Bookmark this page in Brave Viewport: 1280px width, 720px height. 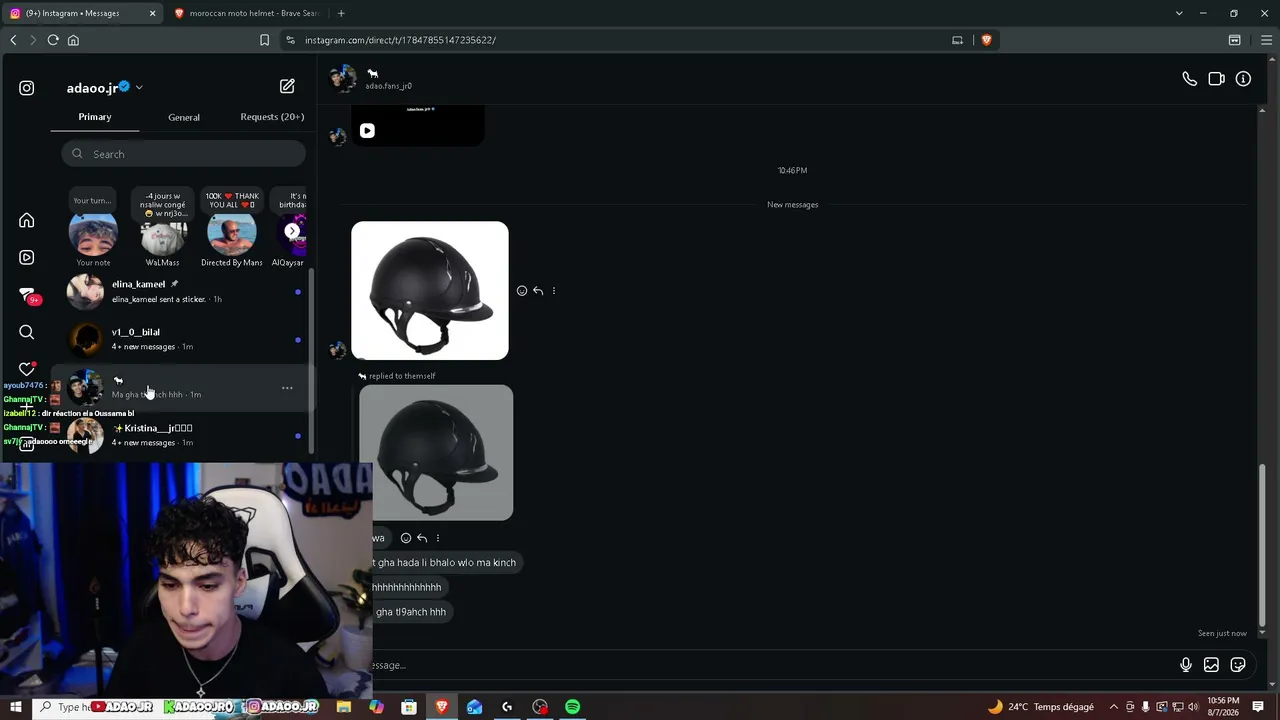point(264,40)
